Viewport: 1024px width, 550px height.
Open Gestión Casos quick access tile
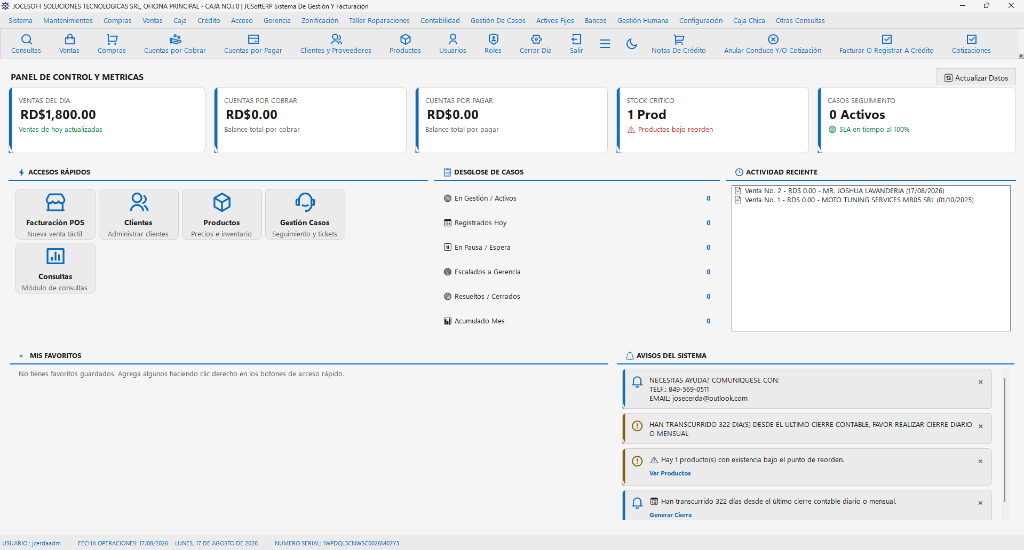[305, 214]
